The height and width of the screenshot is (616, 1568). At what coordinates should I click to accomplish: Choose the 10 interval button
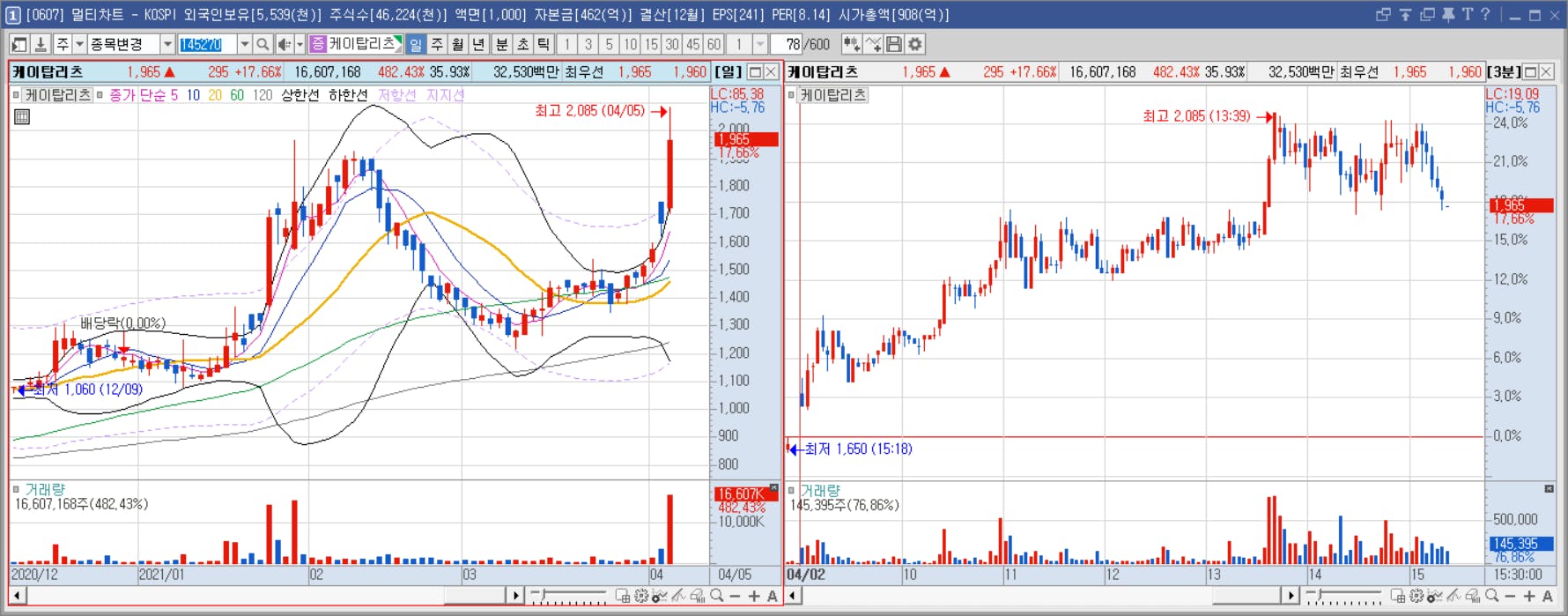click(631, 44)
